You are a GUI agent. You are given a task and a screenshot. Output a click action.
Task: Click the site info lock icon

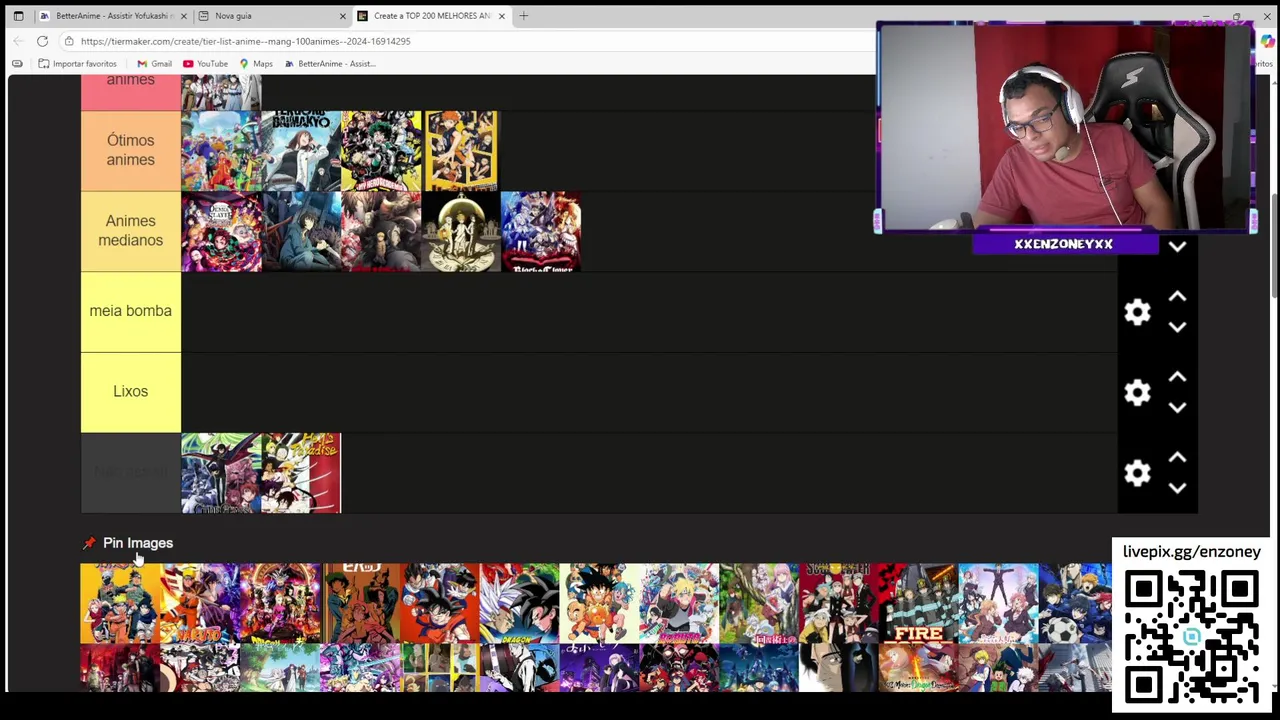click(x=68, y=41)
